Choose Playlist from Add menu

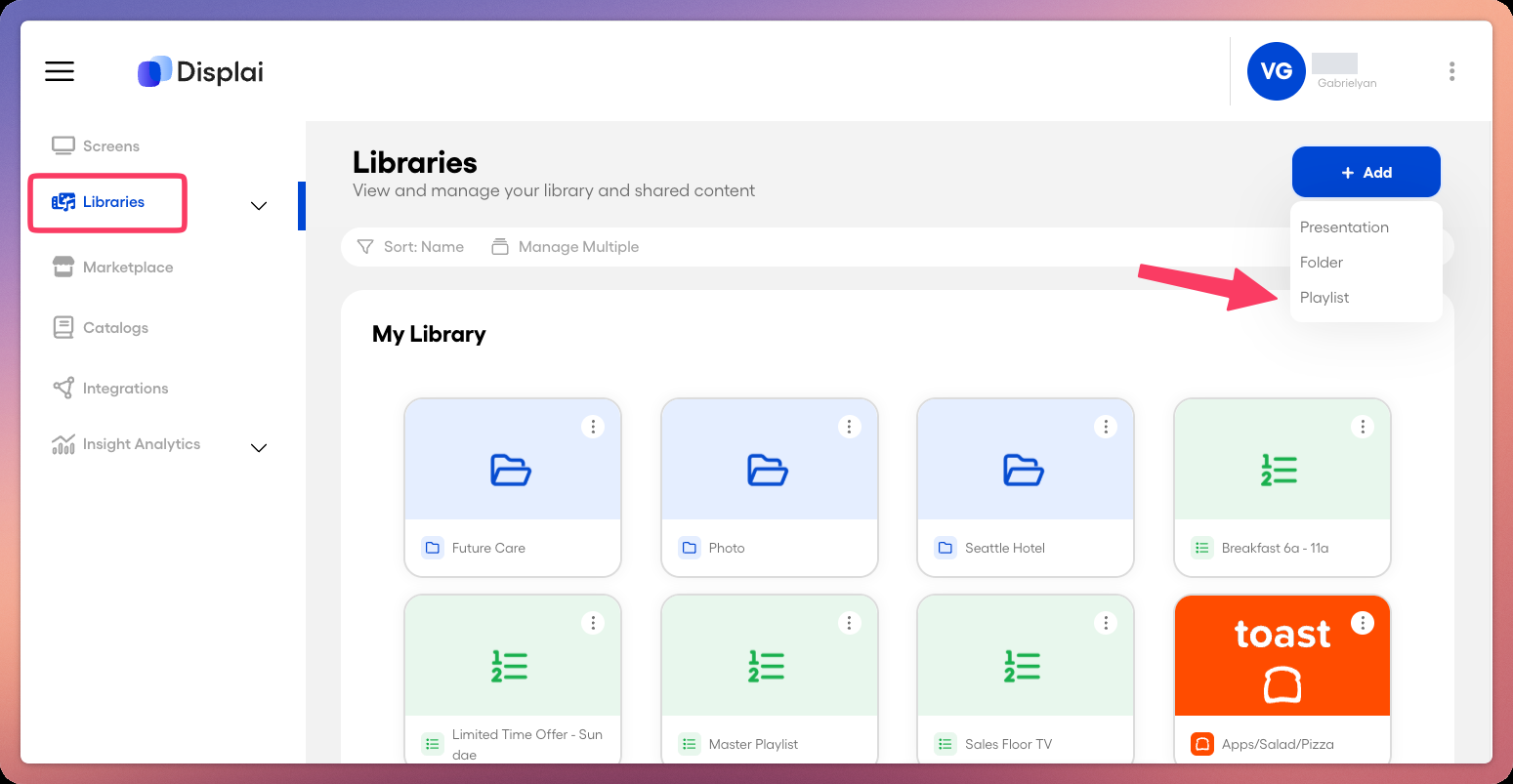1324,298
